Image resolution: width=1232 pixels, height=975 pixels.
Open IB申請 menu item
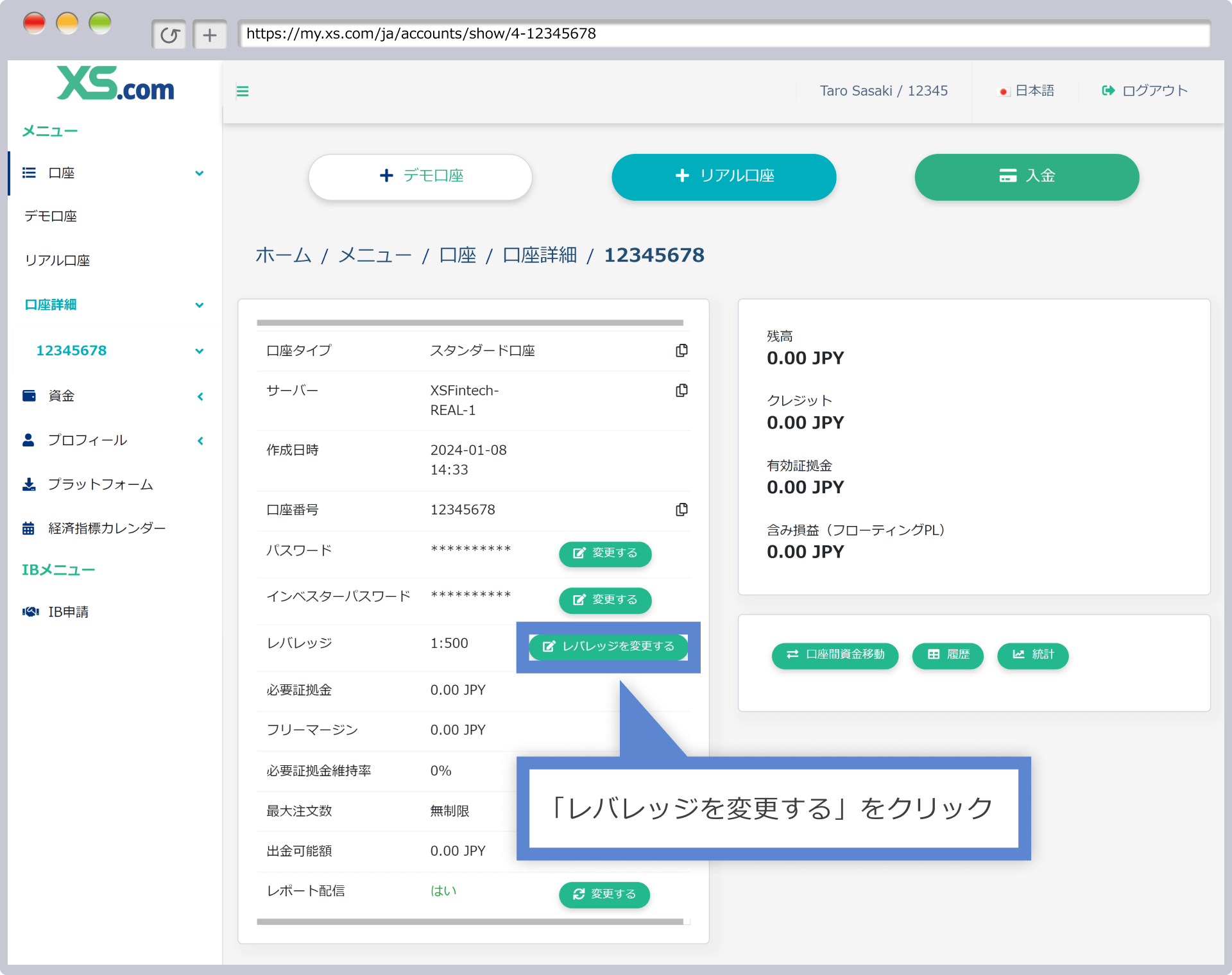69,612
